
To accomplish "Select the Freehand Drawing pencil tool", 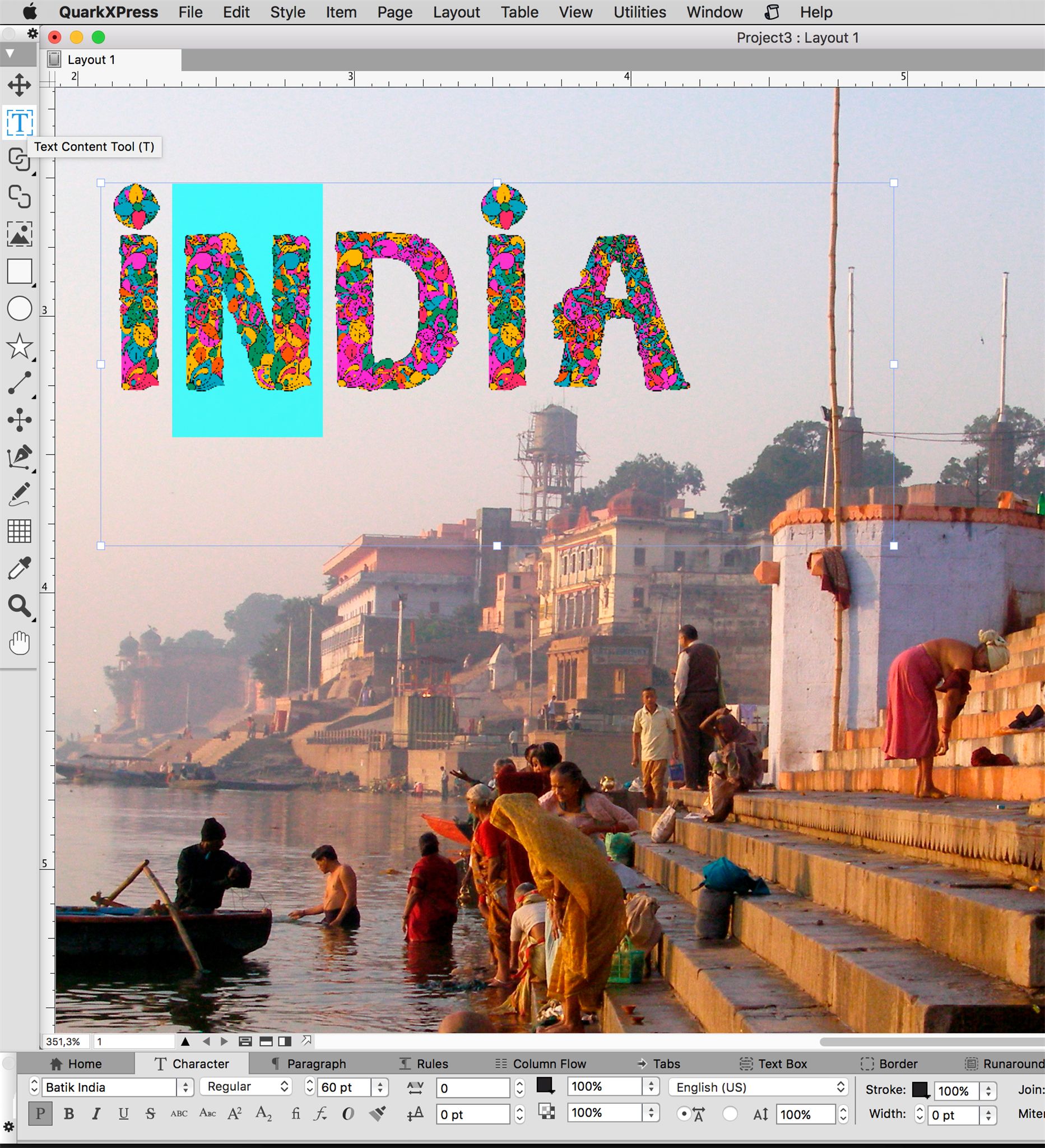I will 20,494.
